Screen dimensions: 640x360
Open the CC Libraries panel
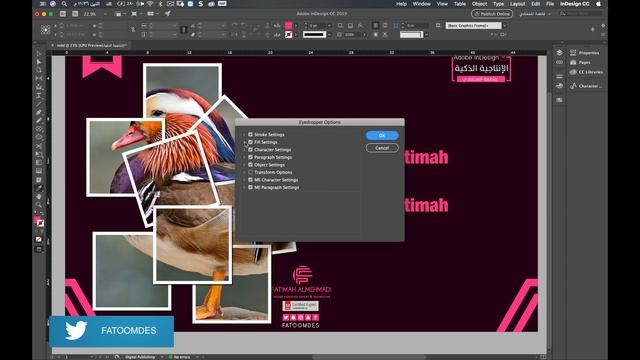[x=586, y=72]
